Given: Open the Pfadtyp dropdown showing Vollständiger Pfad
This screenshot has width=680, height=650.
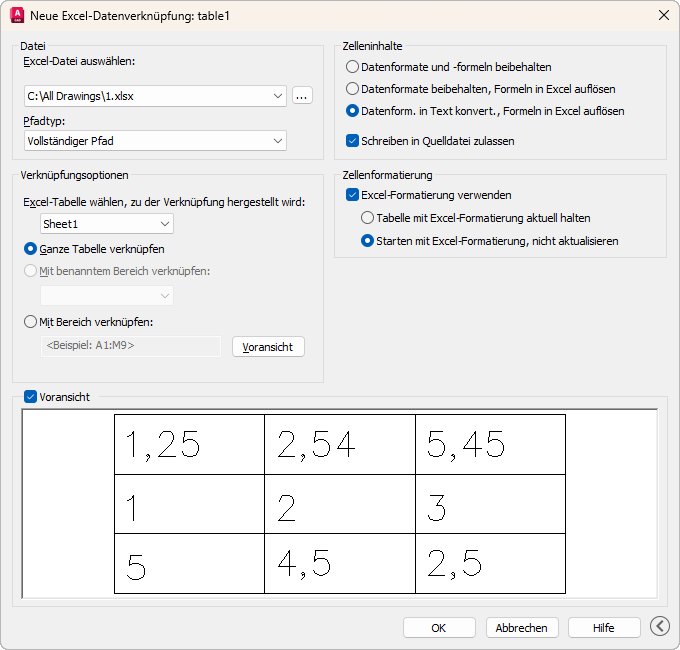Looking at the screenshot, I should (155, 141).
